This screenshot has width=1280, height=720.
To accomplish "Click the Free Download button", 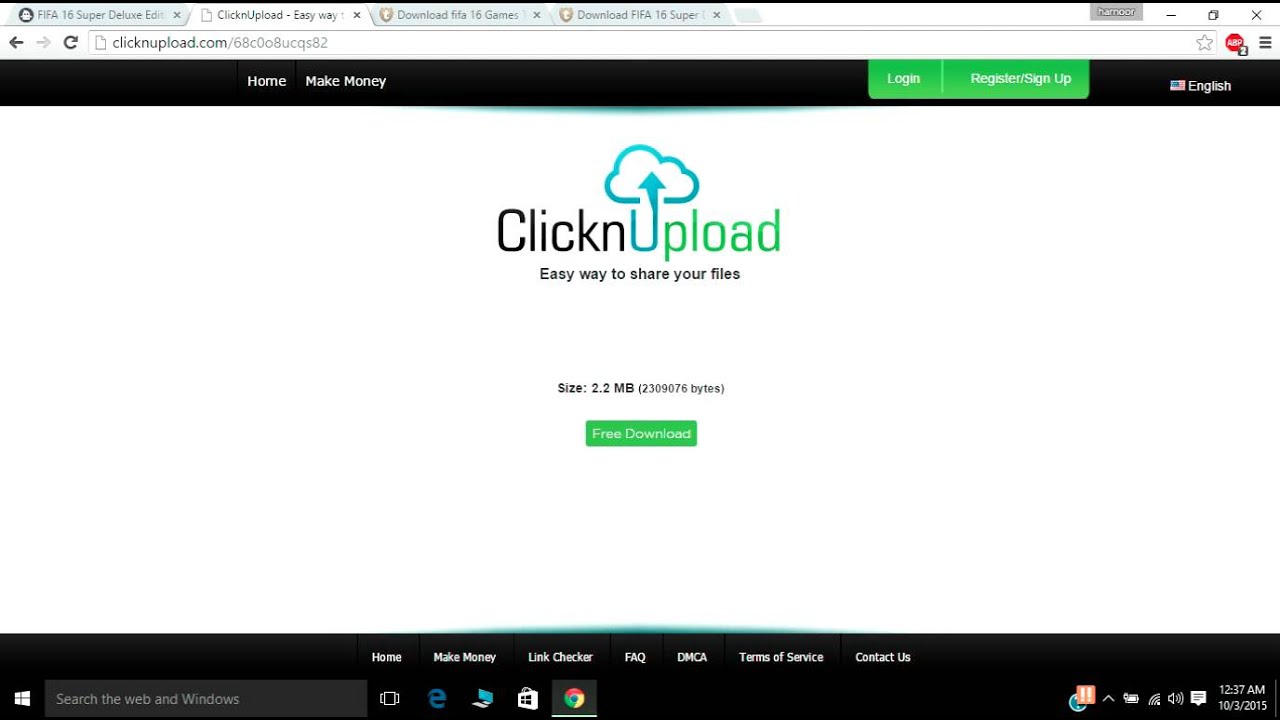I will [x=641, y=433].
